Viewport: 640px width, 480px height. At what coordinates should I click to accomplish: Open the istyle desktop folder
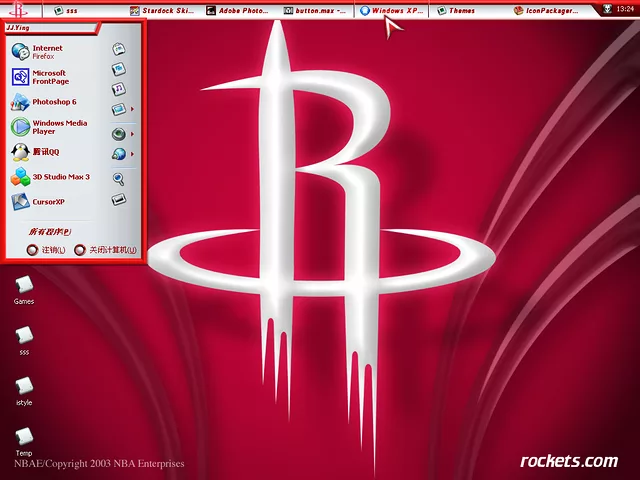coord(24,388)
